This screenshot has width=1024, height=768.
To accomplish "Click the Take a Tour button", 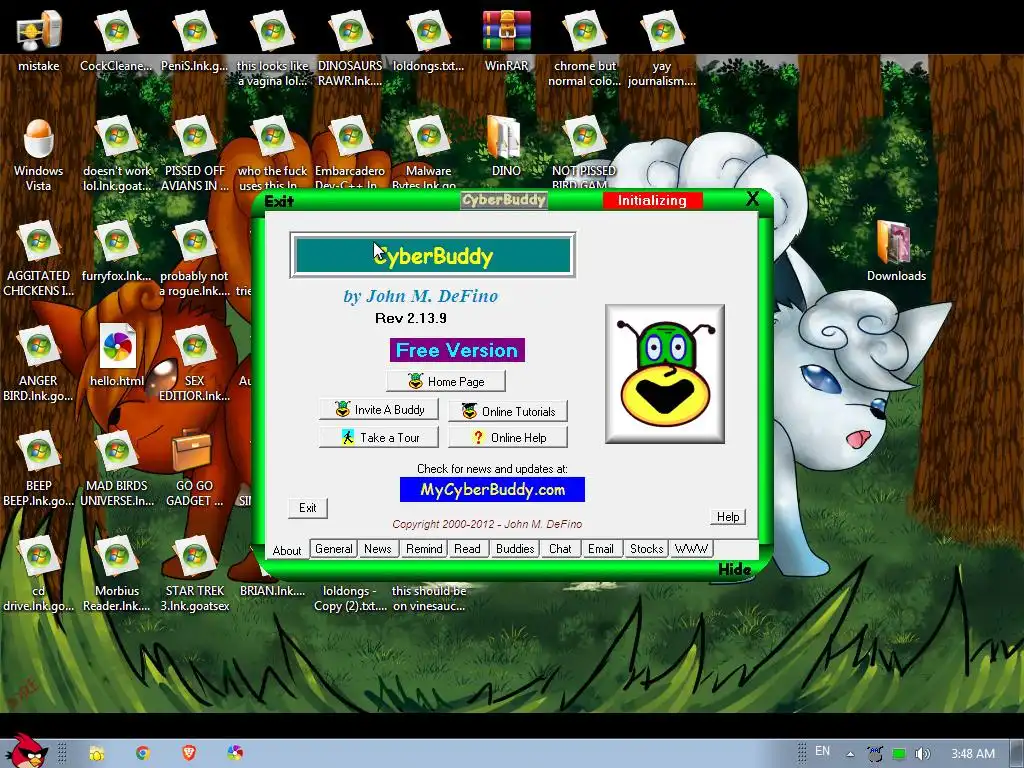I will (379, 438).
